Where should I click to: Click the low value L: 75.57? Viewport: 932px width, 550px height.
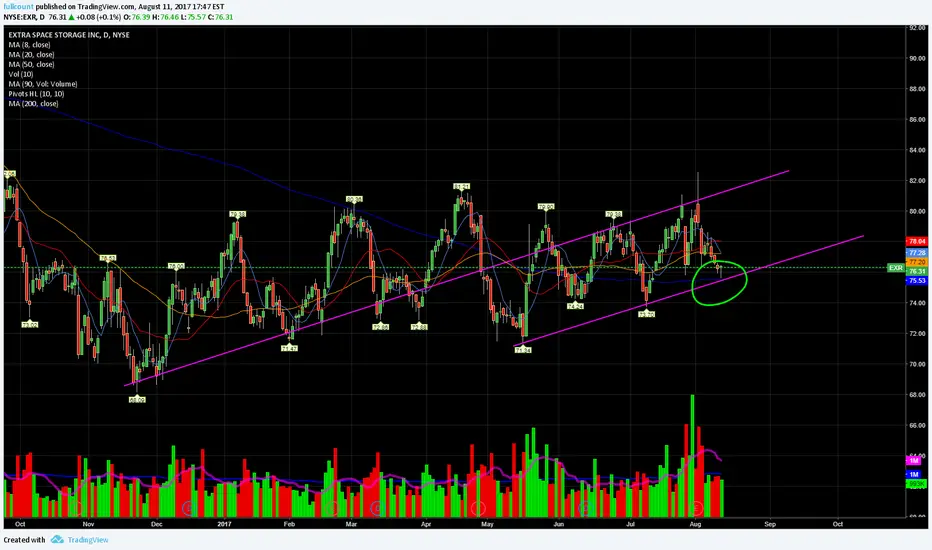pyautogui.click(x=193, y=17)
